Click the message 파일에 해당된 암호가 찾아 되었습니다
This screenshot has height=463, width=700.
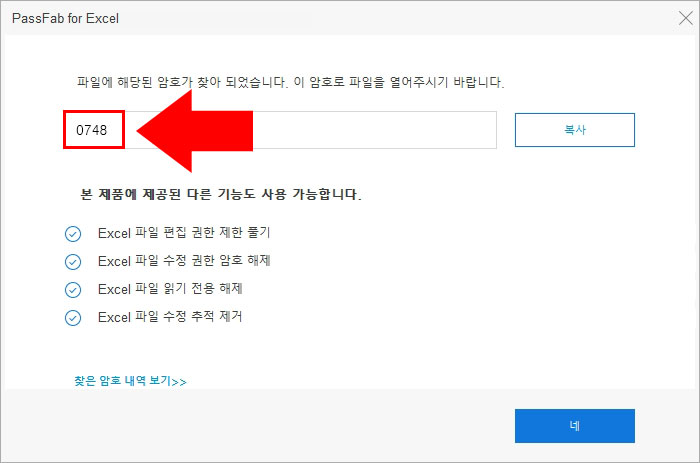pos(182,82)
